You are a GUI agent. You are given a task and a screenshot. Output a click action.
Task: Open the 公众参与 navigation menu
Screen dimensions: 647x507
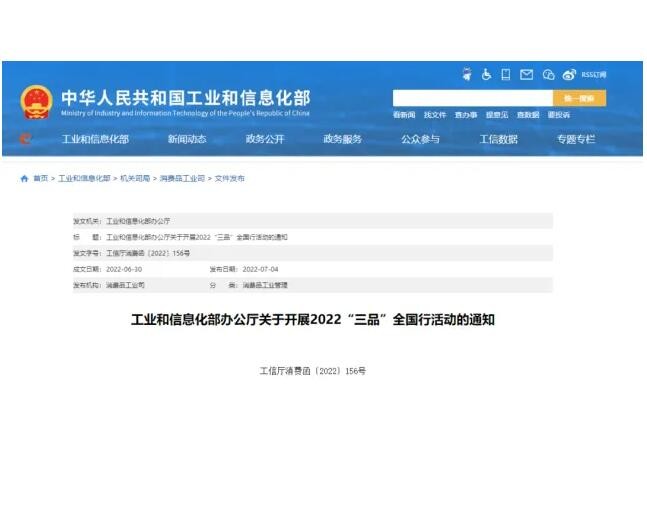[x=420, y=139]
